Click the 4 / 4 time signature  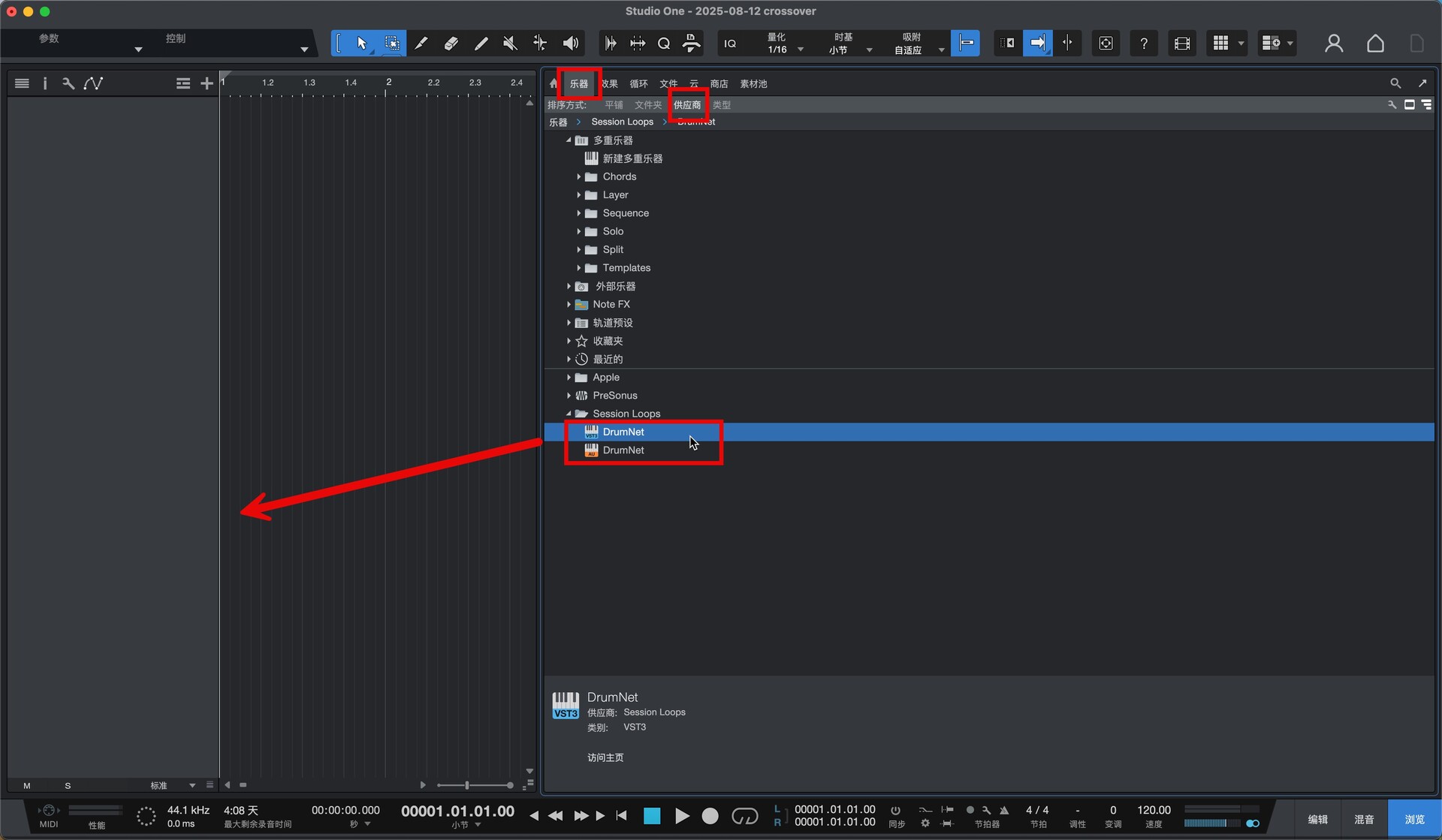(1037, 810)
